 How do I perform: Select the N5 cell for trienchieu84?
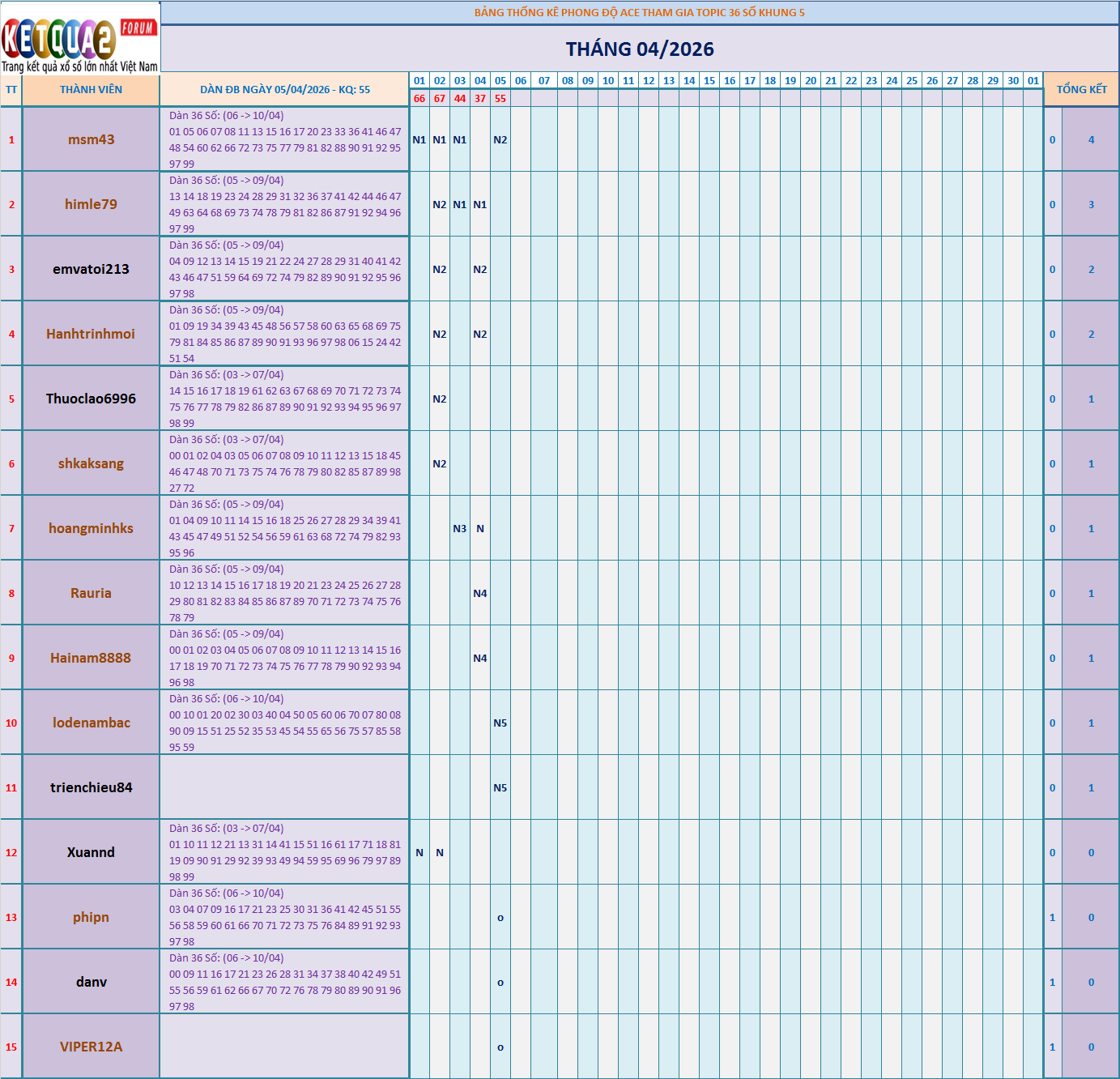500,787
